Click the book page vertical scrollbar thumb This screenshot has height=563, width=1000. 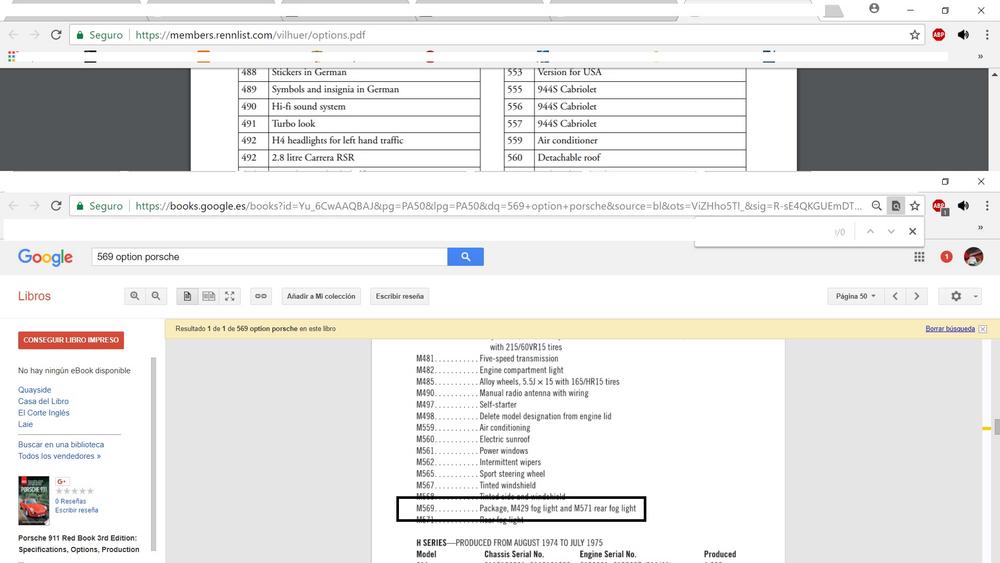(996, 426)
